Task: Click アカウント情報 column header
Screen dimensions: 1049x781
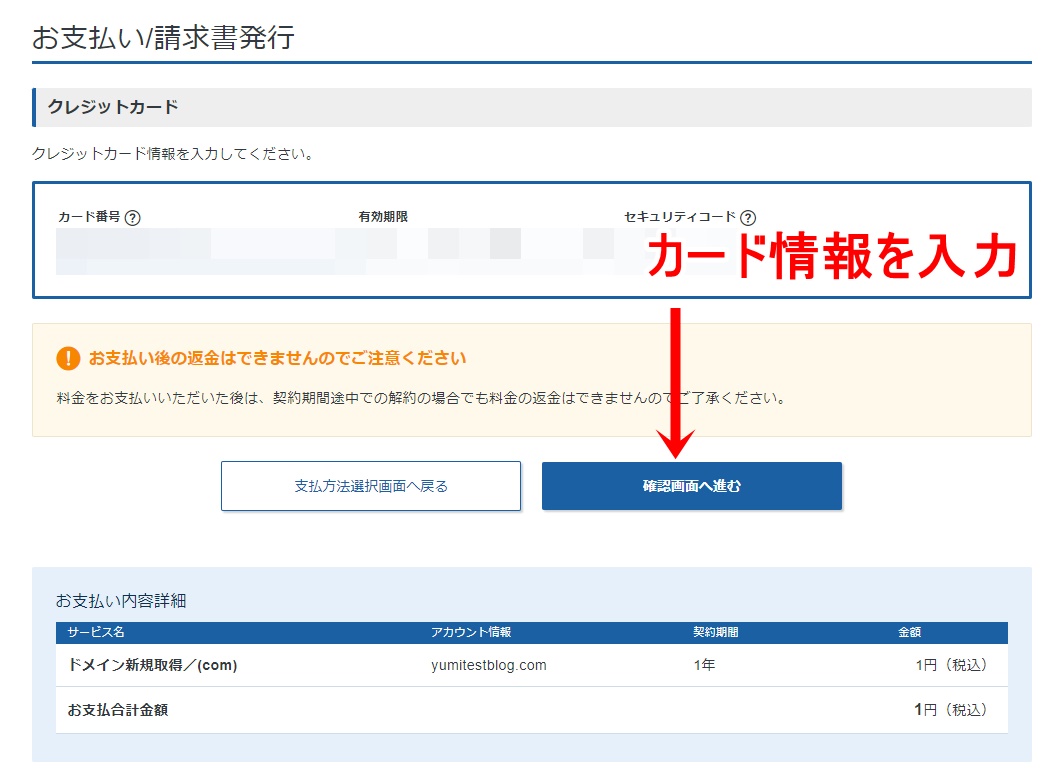Action: pyautogui.click(x=471, y=632)
